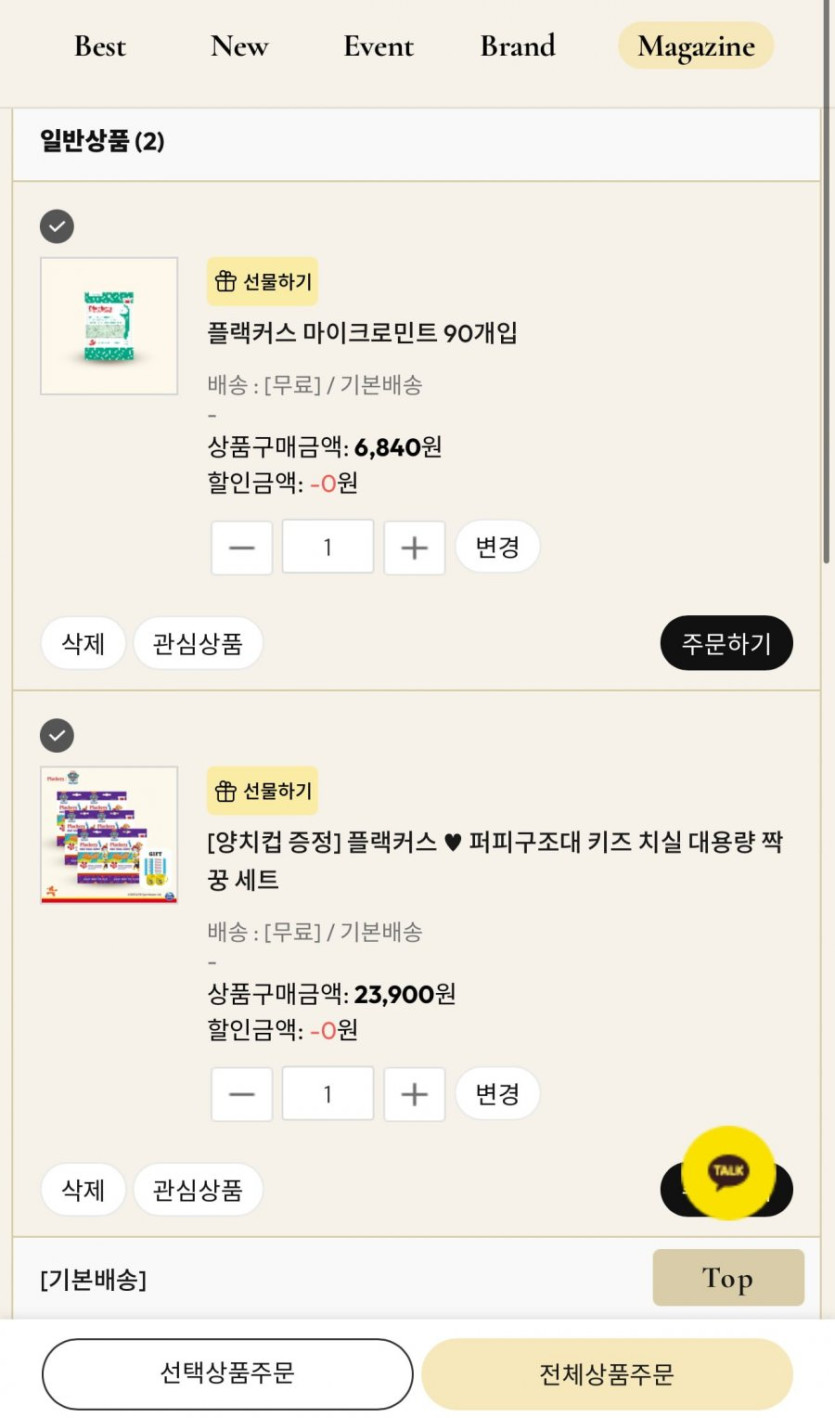Screen dimensions: 835x1418
Task: Decrease quantity of 퍼피구조대 키즈 치실 세트
Action: click(242, 1094)
